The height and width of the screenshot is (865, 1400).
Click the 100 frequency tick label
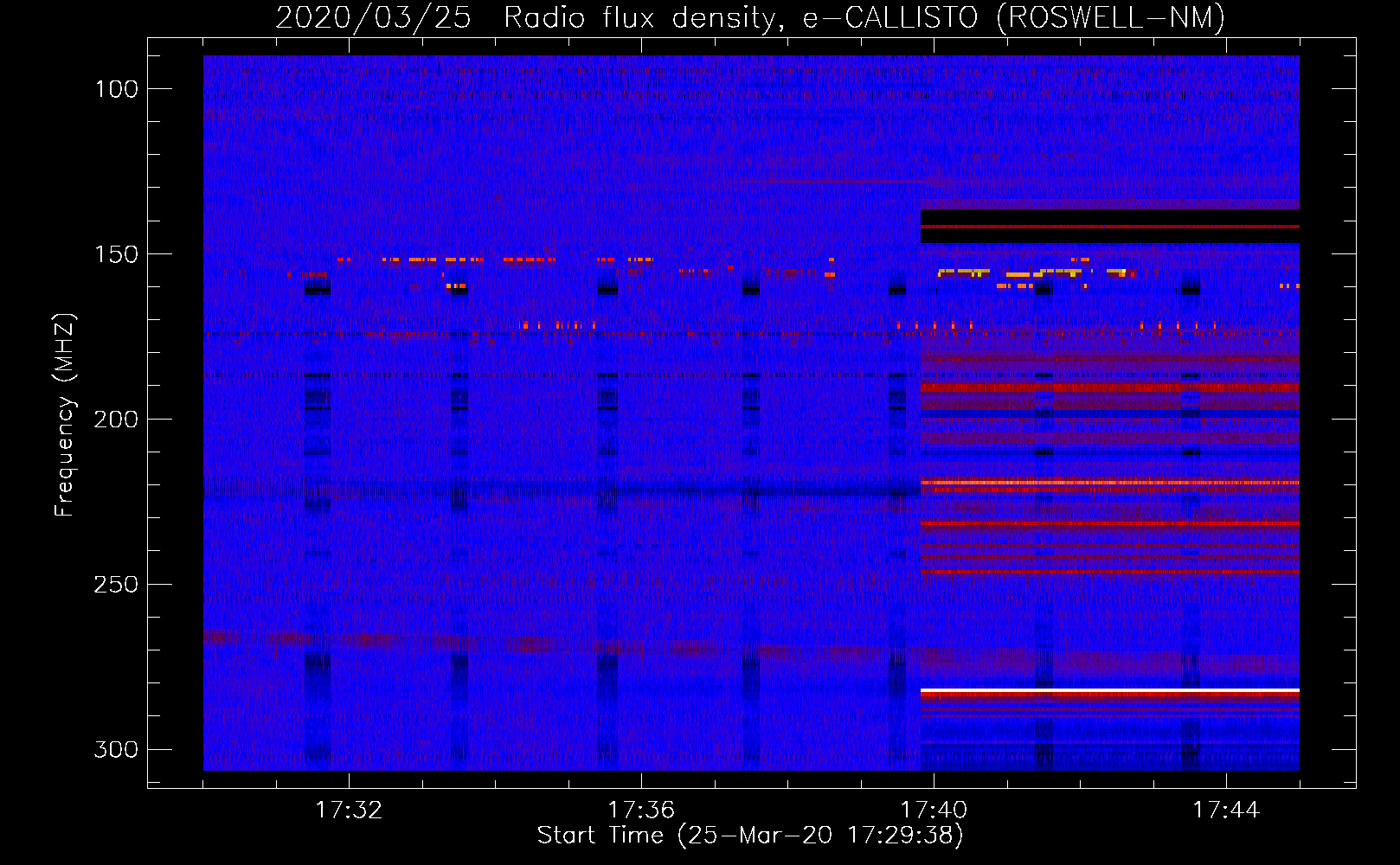116,89
